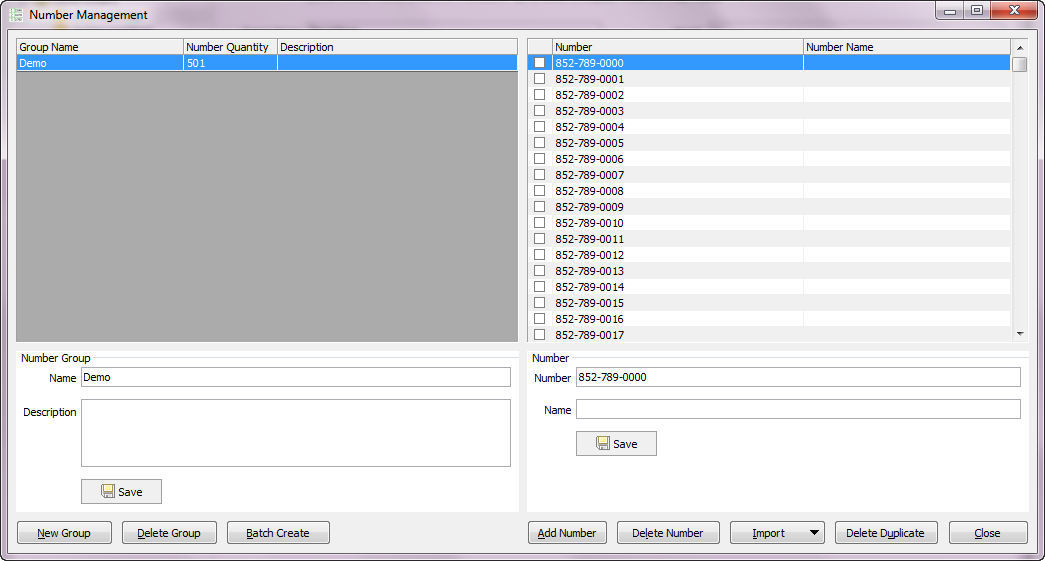Image resolution: width=1045 pixels, height=561 pixels.
Task: Open the Import dropdown arrow
Action: point(814,533)
